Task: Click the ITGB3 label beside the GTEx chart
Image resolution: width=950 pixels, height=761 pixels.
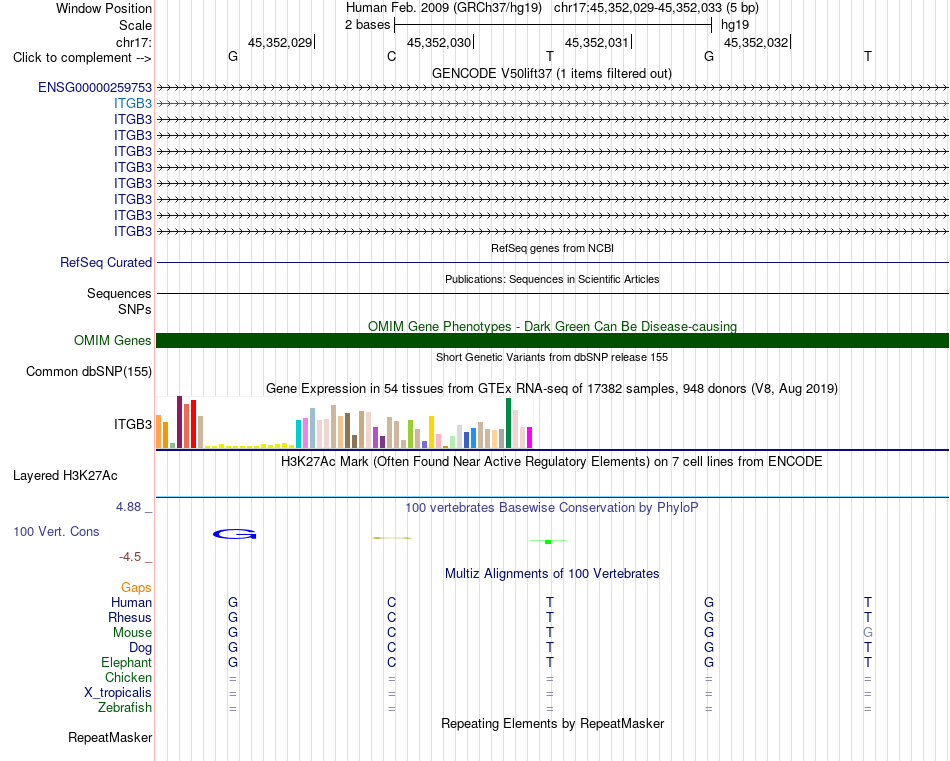Action: tap(133, 424)
